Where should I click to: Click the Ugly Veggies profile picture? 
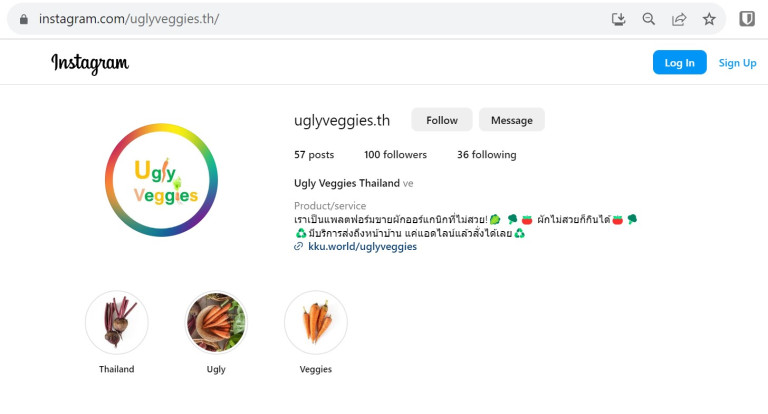point(161,180)
